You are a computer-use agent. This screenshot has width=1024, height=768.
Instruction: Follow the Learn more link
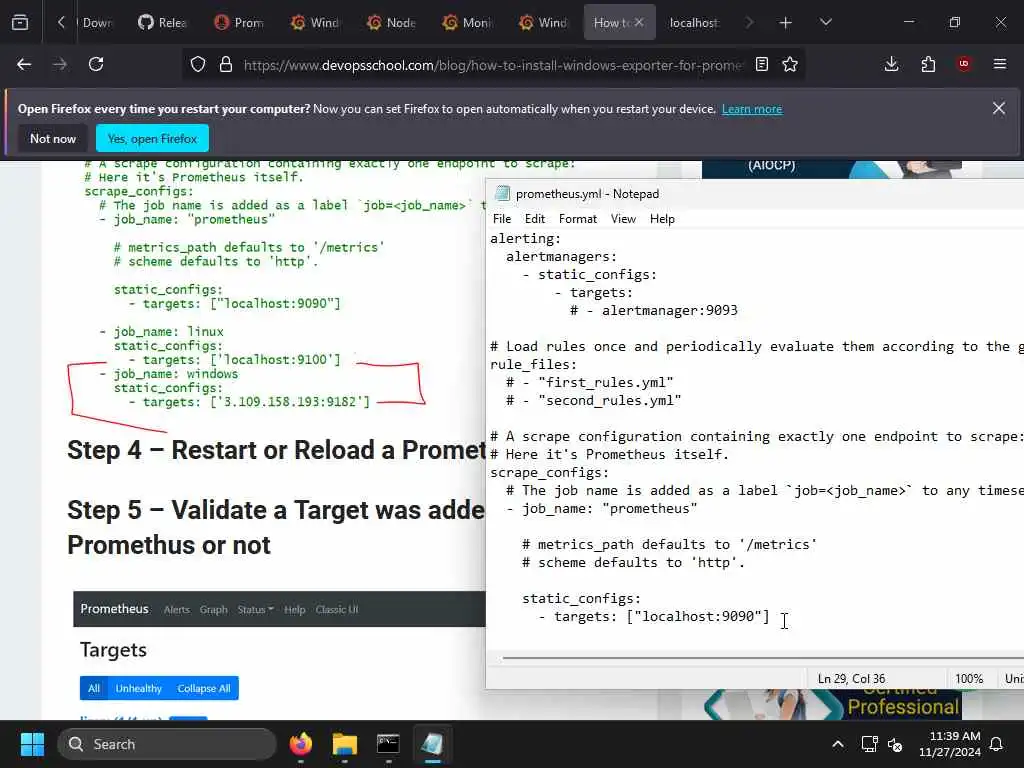(752, 109)
